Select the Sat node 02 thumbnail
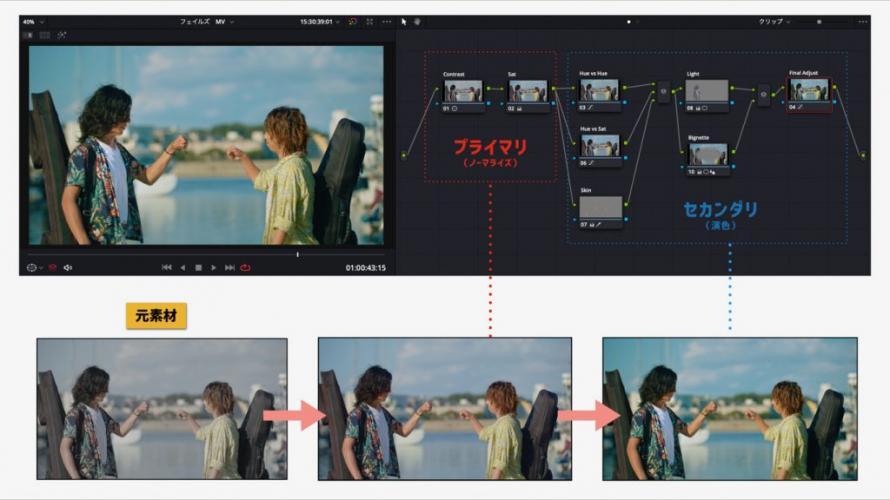The width and height of the screenshot is (890, 500). pos(528,91)
